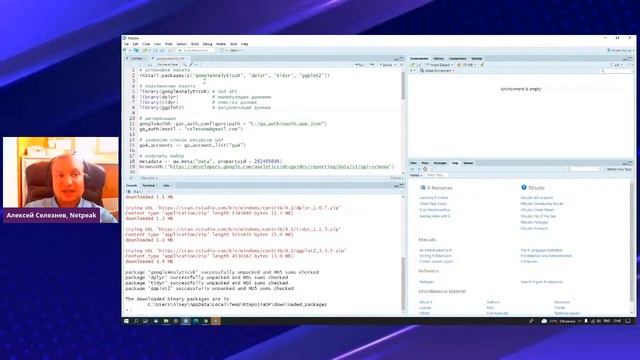Click the re-run previous code icon
The image size is (640, 360).
[x=371, y=64]
